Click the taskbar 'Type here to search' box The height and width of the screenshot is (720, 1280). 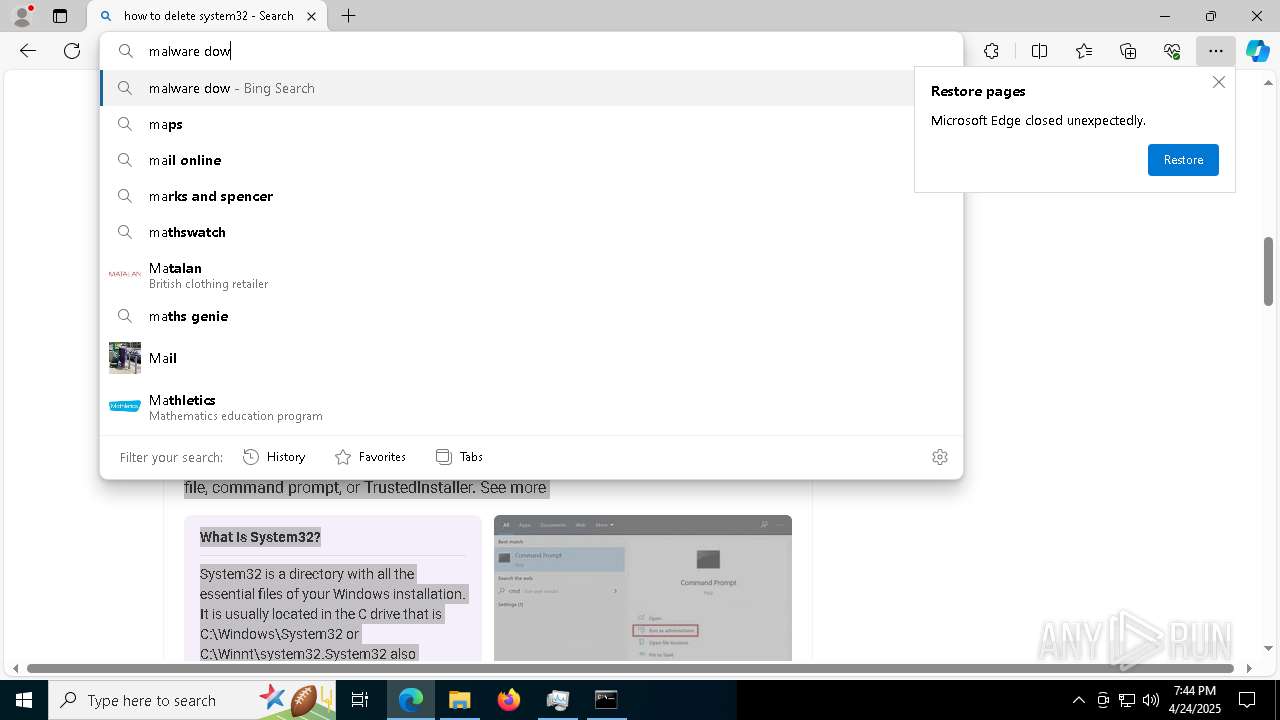point(194,700)
